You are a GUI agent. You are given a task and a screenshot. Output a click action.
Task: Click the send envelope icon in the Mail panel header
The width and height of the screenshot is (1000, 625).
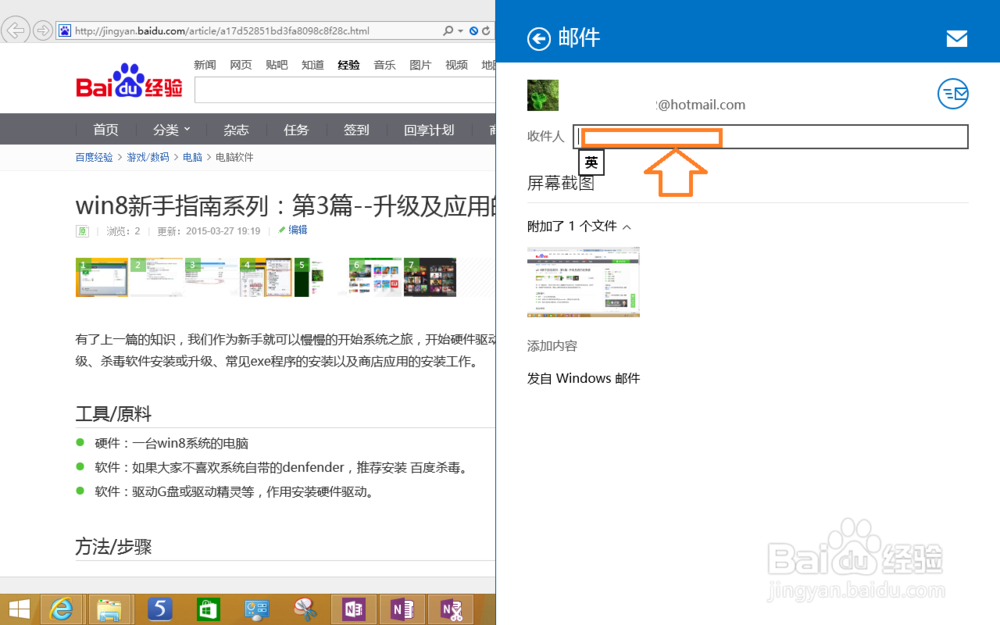(956, 39)
